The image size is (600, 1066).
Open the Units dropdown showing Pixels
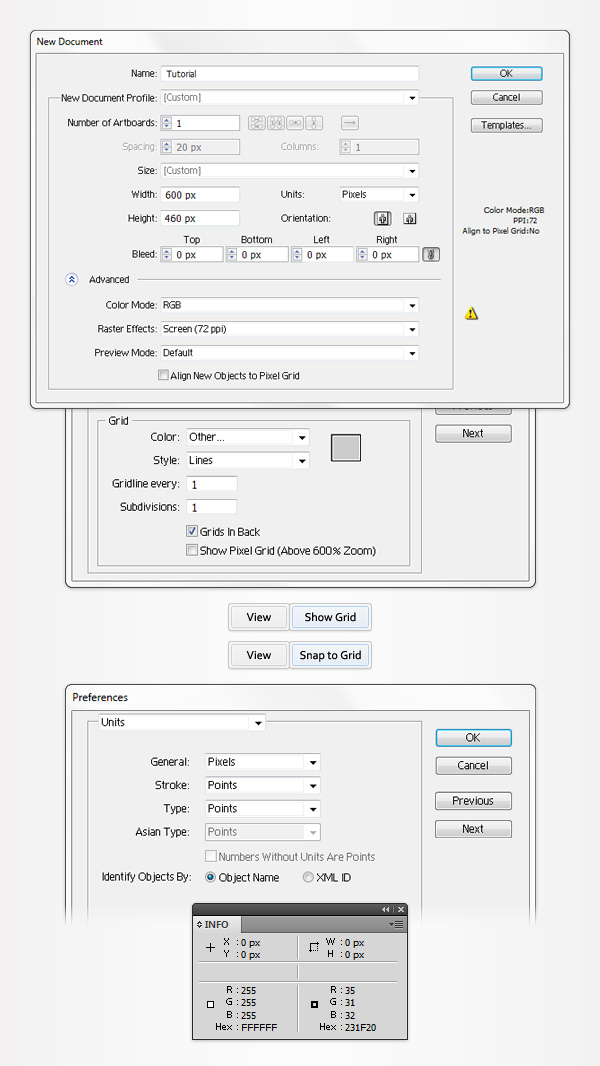coord(379,194)
